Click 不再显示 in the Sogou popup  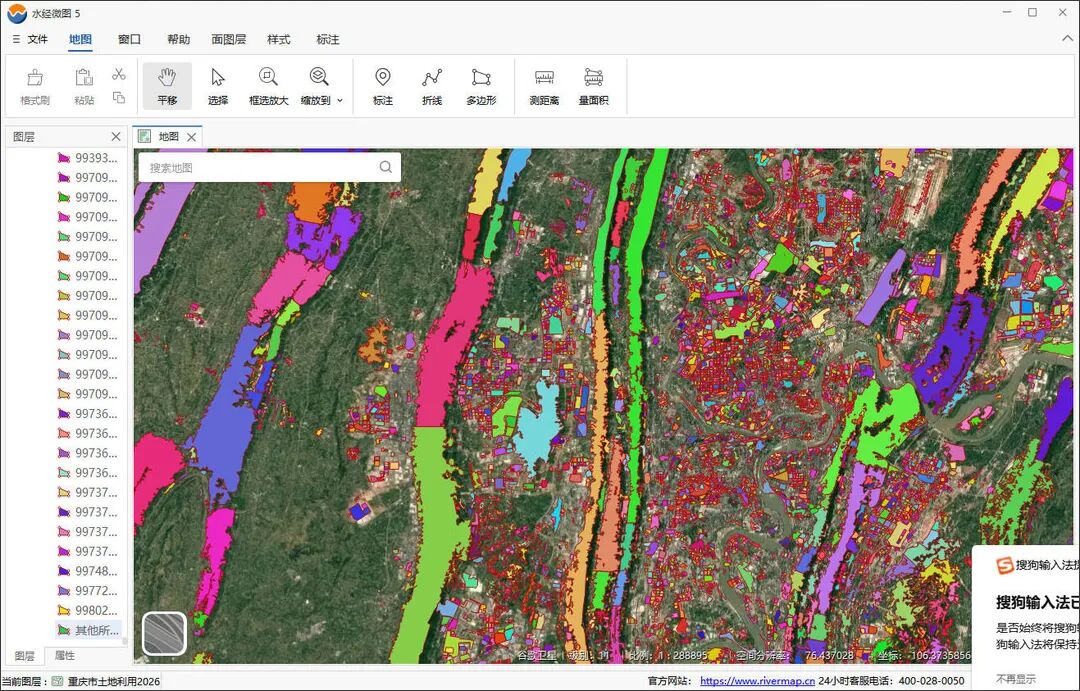1016,679
